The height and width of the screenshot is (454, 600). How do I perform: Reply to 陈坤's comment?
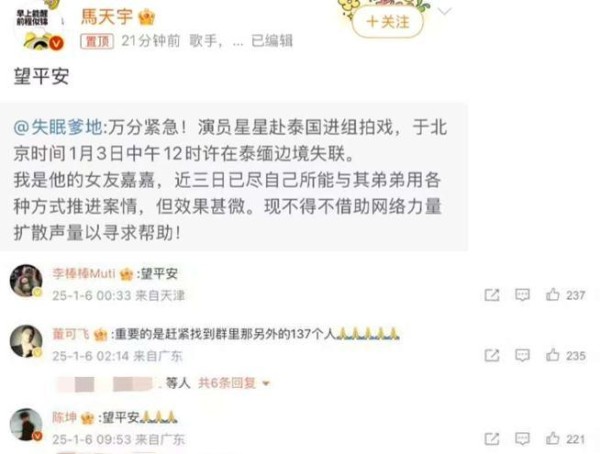pyautogui.click(x=522, y=439)
